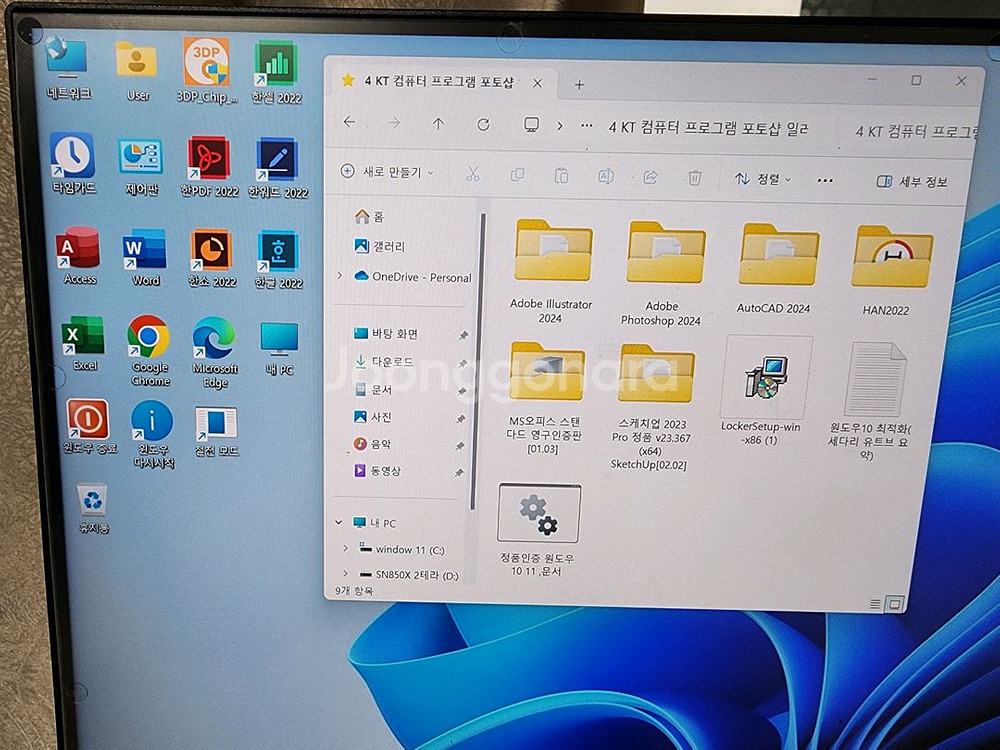Screen dimensions: 1000x750
Task: Select the Copy icon in the toolbar
Action: pos(518,176)
